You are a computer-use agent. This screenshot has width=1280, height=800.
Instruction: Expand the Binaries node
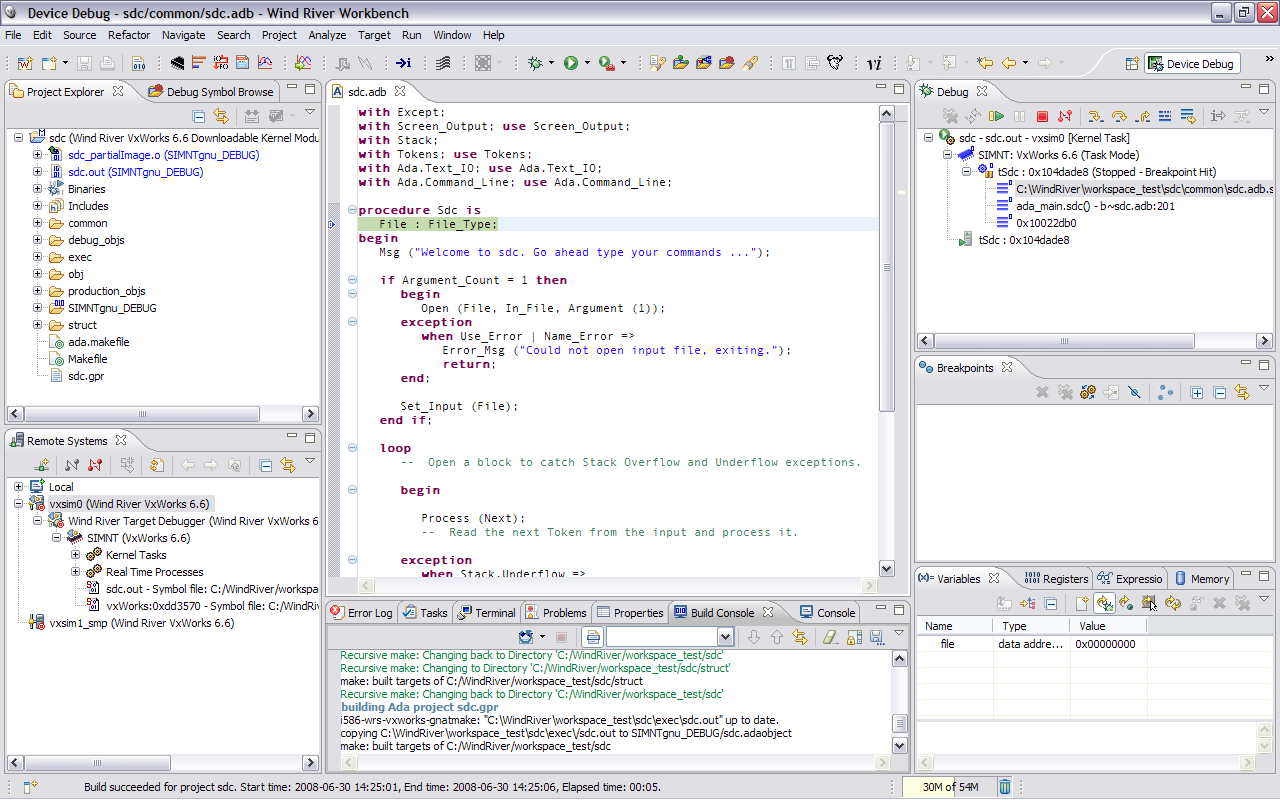pos(38,189)
